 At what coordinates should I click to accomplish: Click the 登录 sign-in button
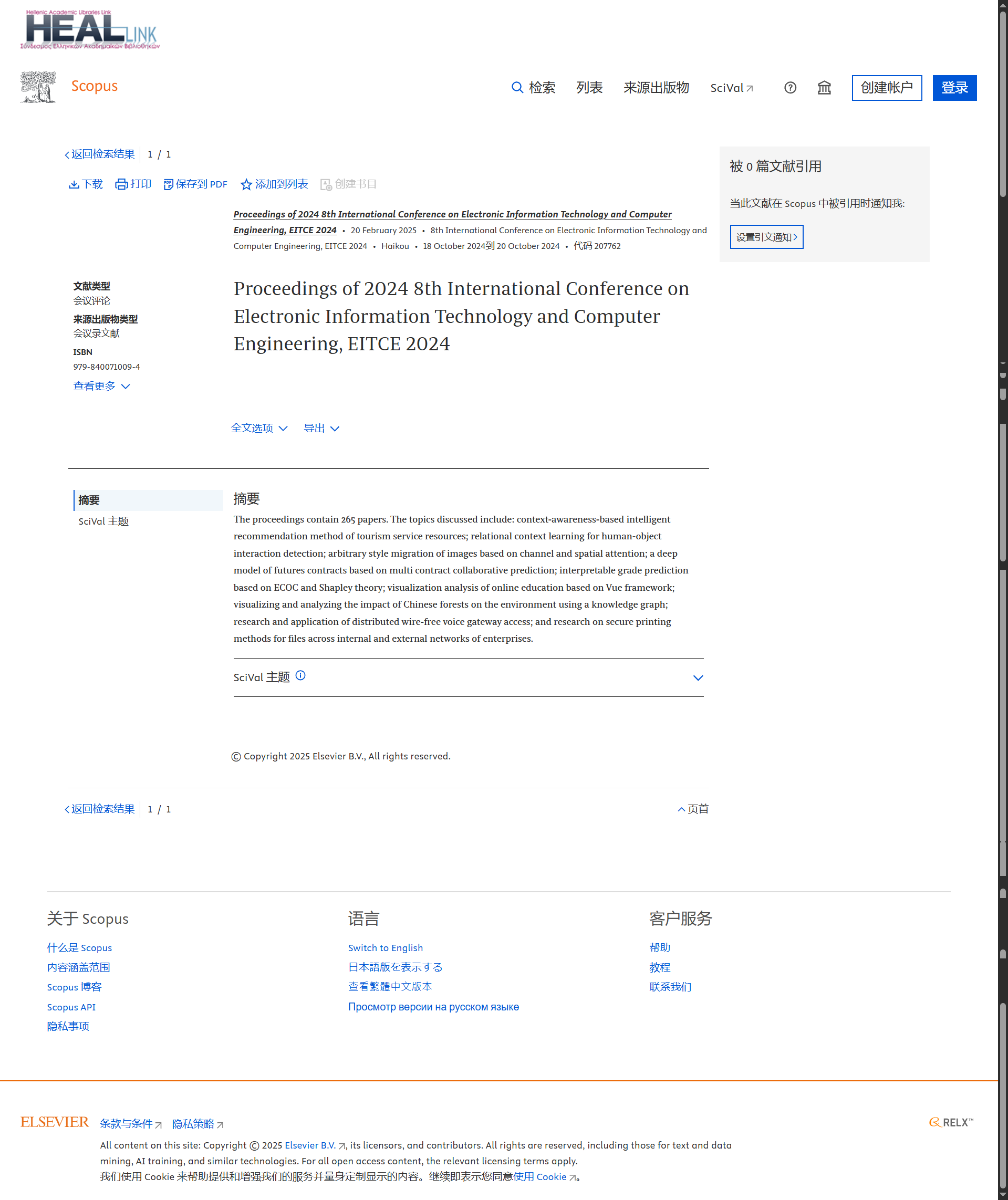pos(954,87)
